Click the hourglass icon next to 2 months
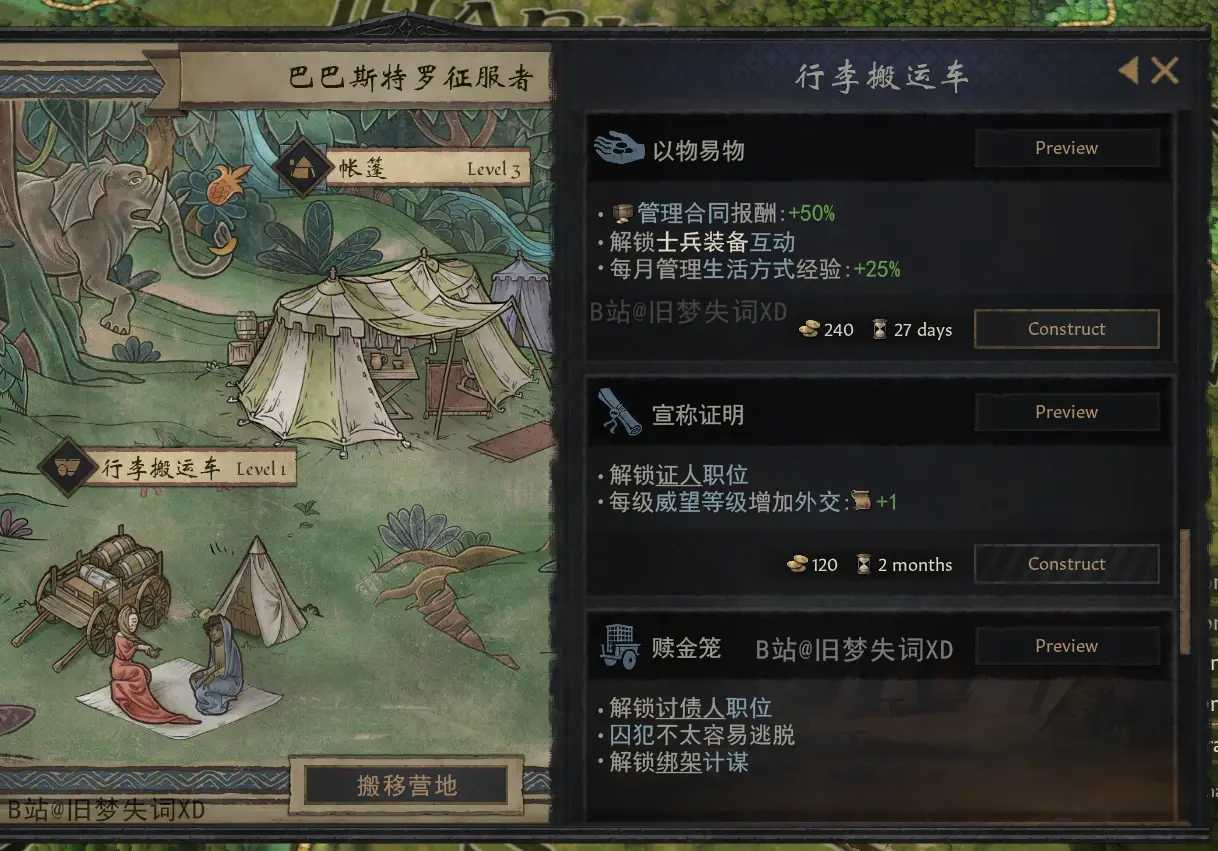 [863, 565]
